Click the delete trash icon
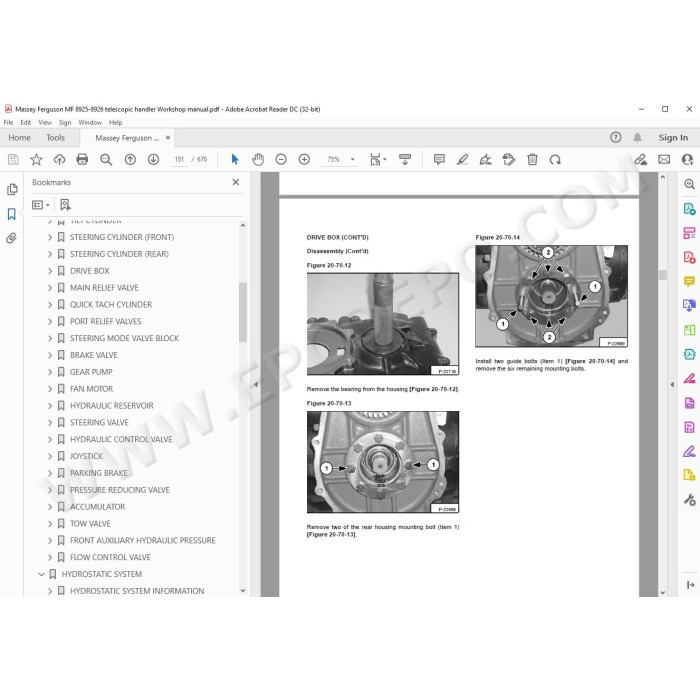This screenshot has width=700, height=700. coord(532,159)
